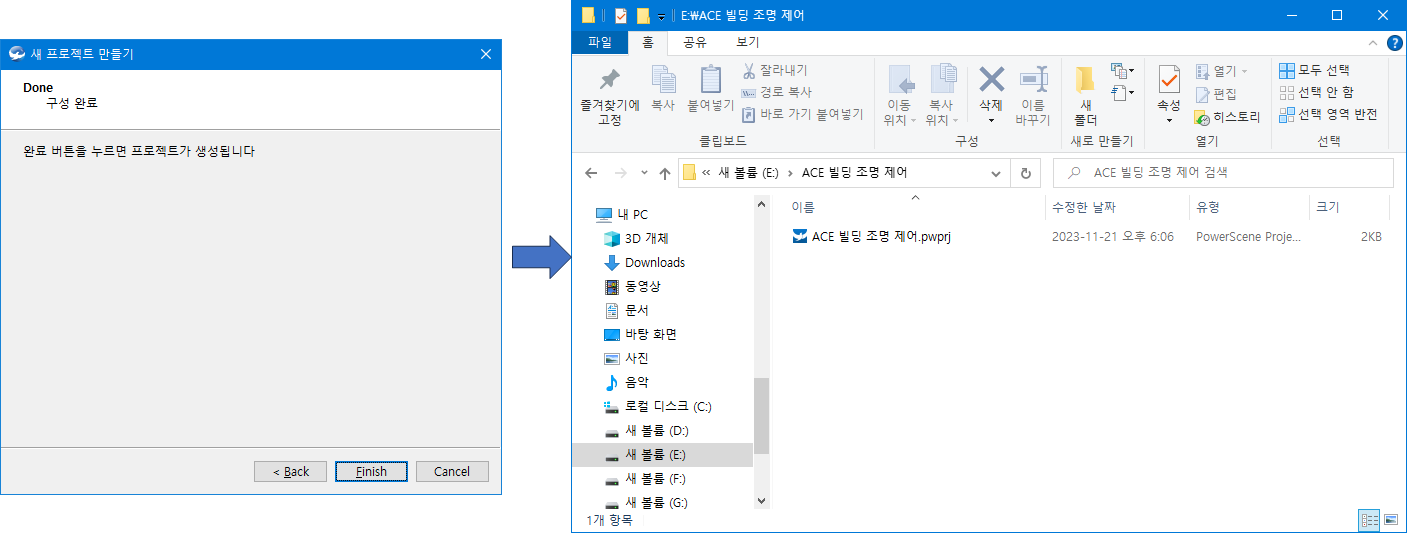Click 모두 선택 in ribbon
The width and height of the screenshot is (1407, 533).
pos(1314,70)
